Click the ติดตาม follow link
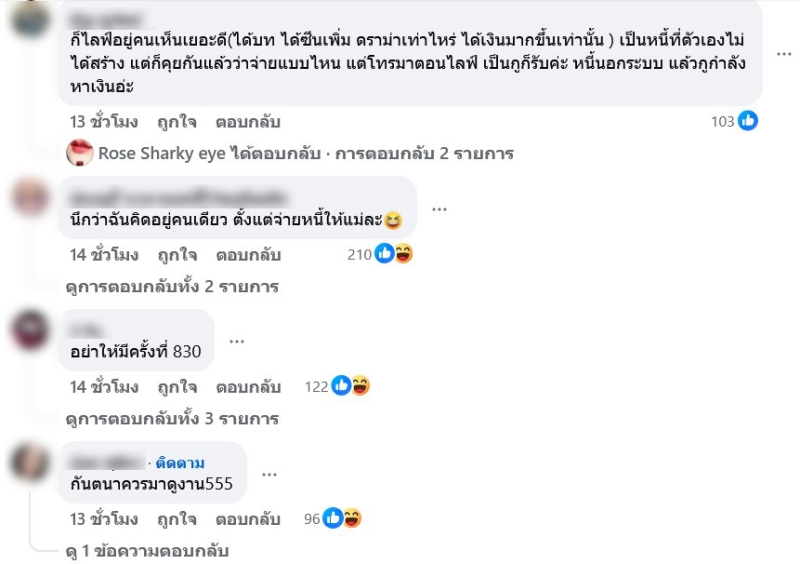Image resolution: width=800 pixels, height=564 pixels. (181, 462)
